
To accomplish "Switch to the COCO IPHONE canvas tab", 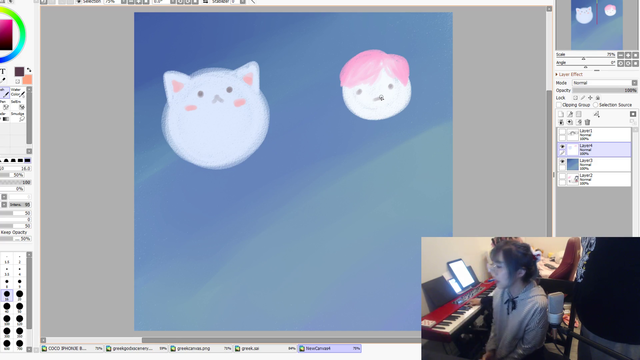I will click(72, 349).
